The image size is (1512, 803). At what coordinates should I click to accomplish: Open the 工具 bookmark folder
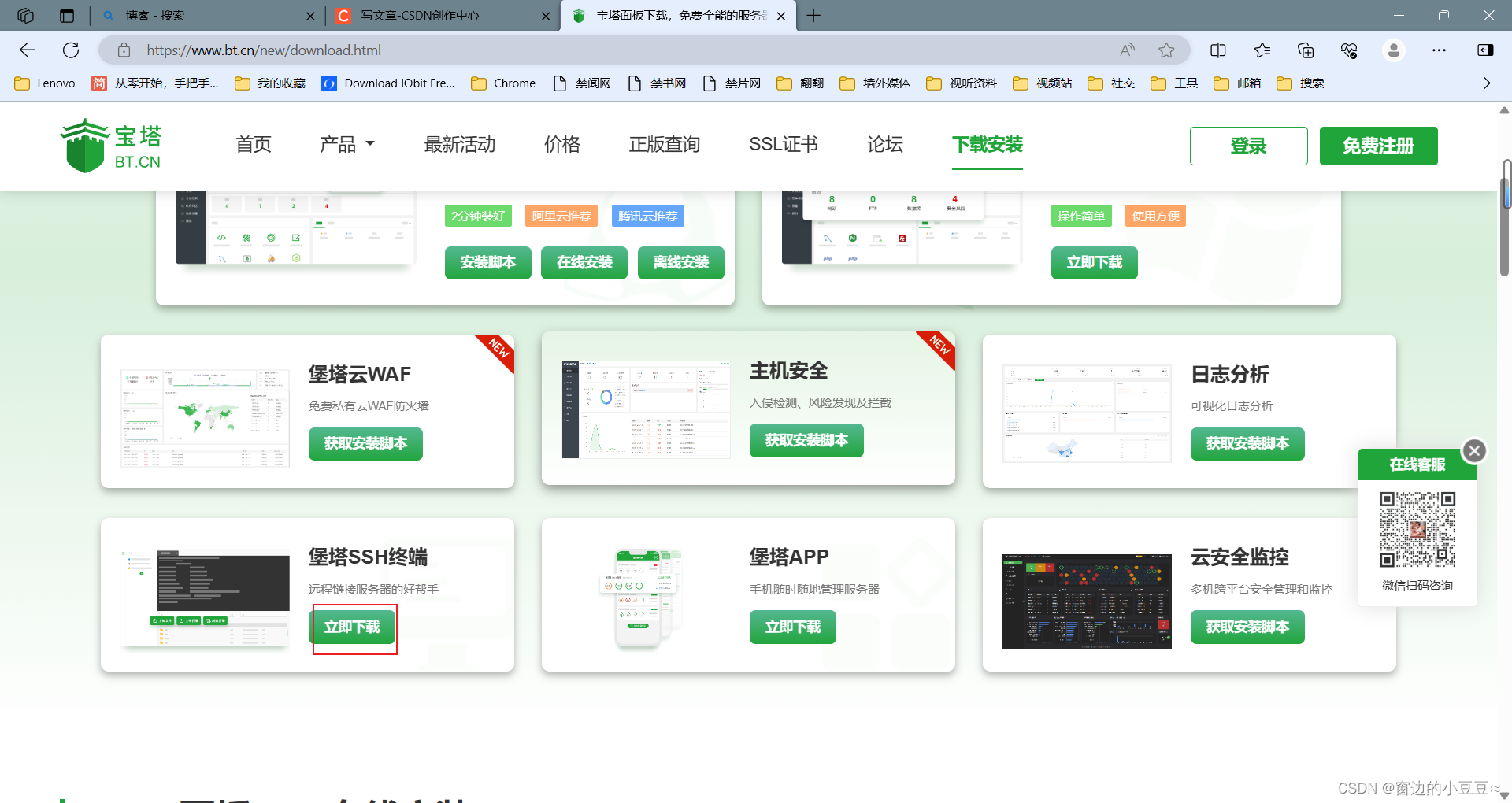click(x=1174, y=83)
